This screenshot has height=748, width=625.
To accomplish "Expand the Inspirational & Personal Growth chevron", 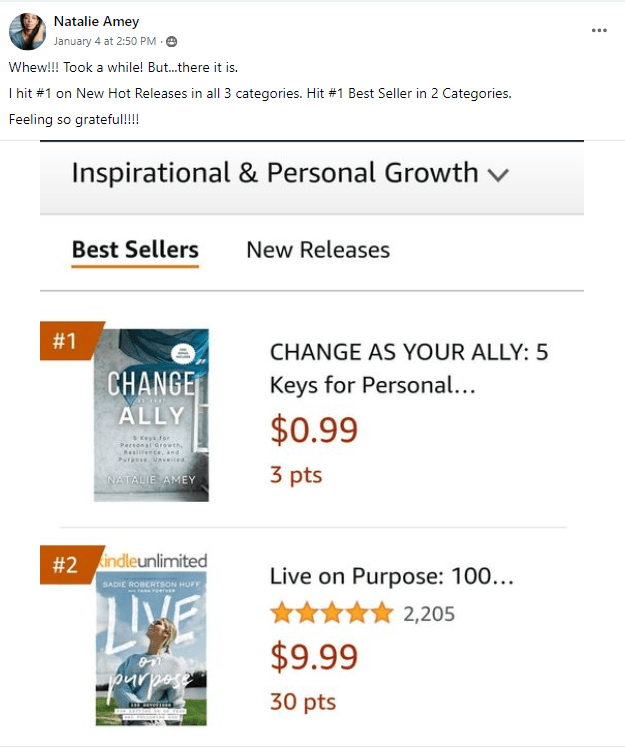I will coord(498,175).
